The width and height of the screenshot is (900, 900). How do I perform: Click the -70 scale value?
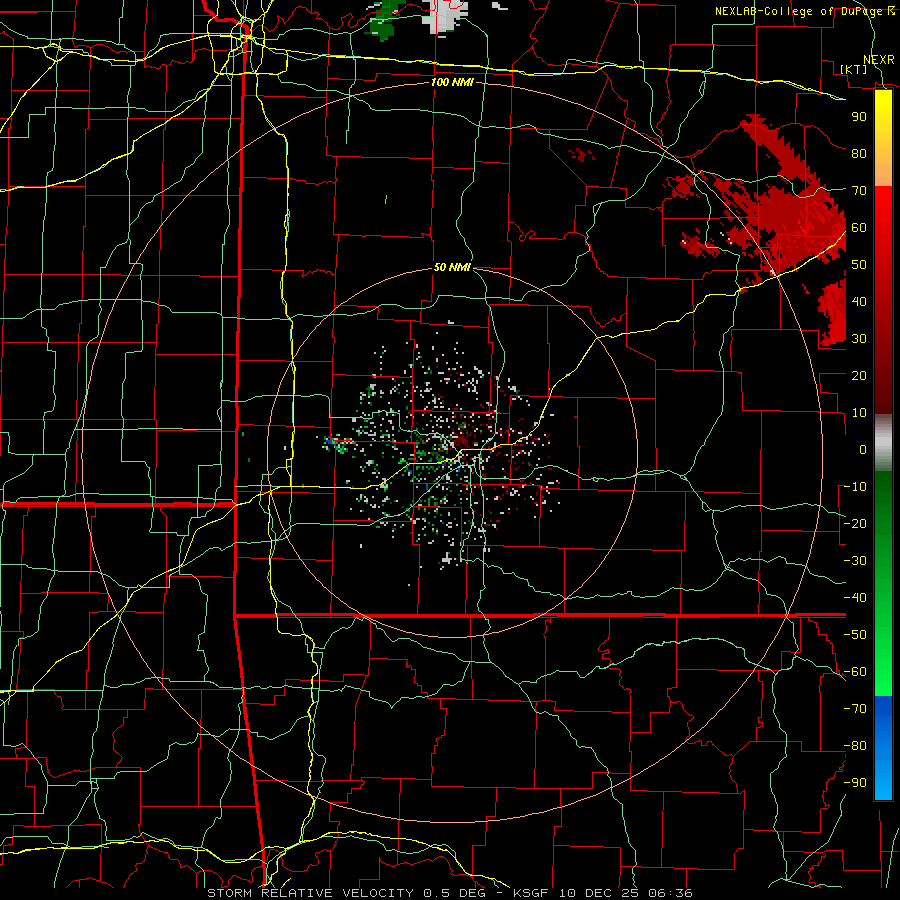[x=855, y=708]
